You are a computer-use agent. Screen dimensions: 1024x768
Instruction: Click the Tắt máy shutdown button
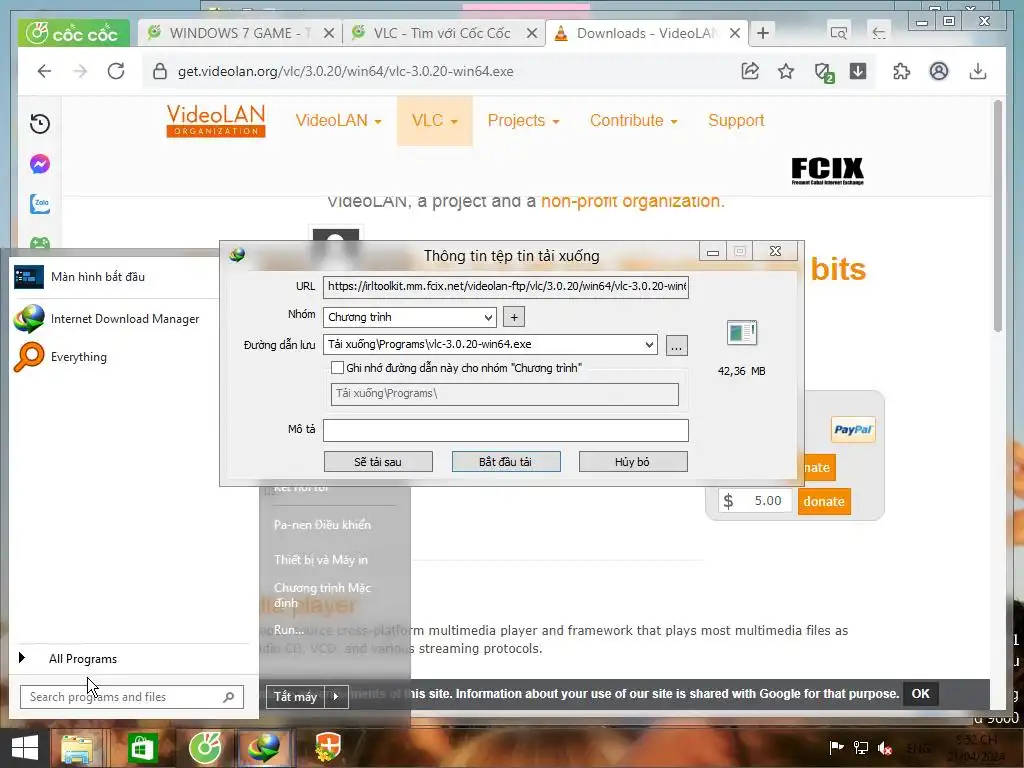pyautogui.click(x=295, y=697)
